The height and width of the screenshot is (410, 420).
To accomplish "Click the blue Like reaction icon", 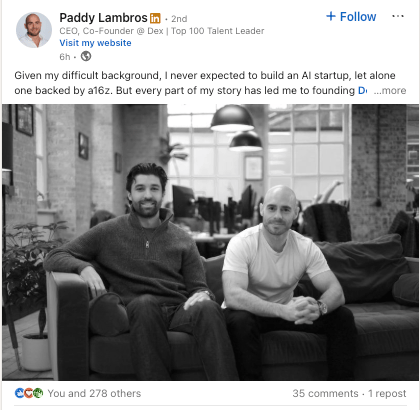I will 19,393.
